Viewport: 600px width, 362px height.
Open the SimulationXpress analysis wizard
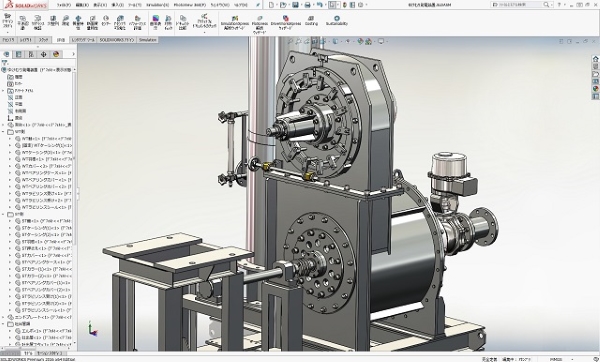pos(235,22)
